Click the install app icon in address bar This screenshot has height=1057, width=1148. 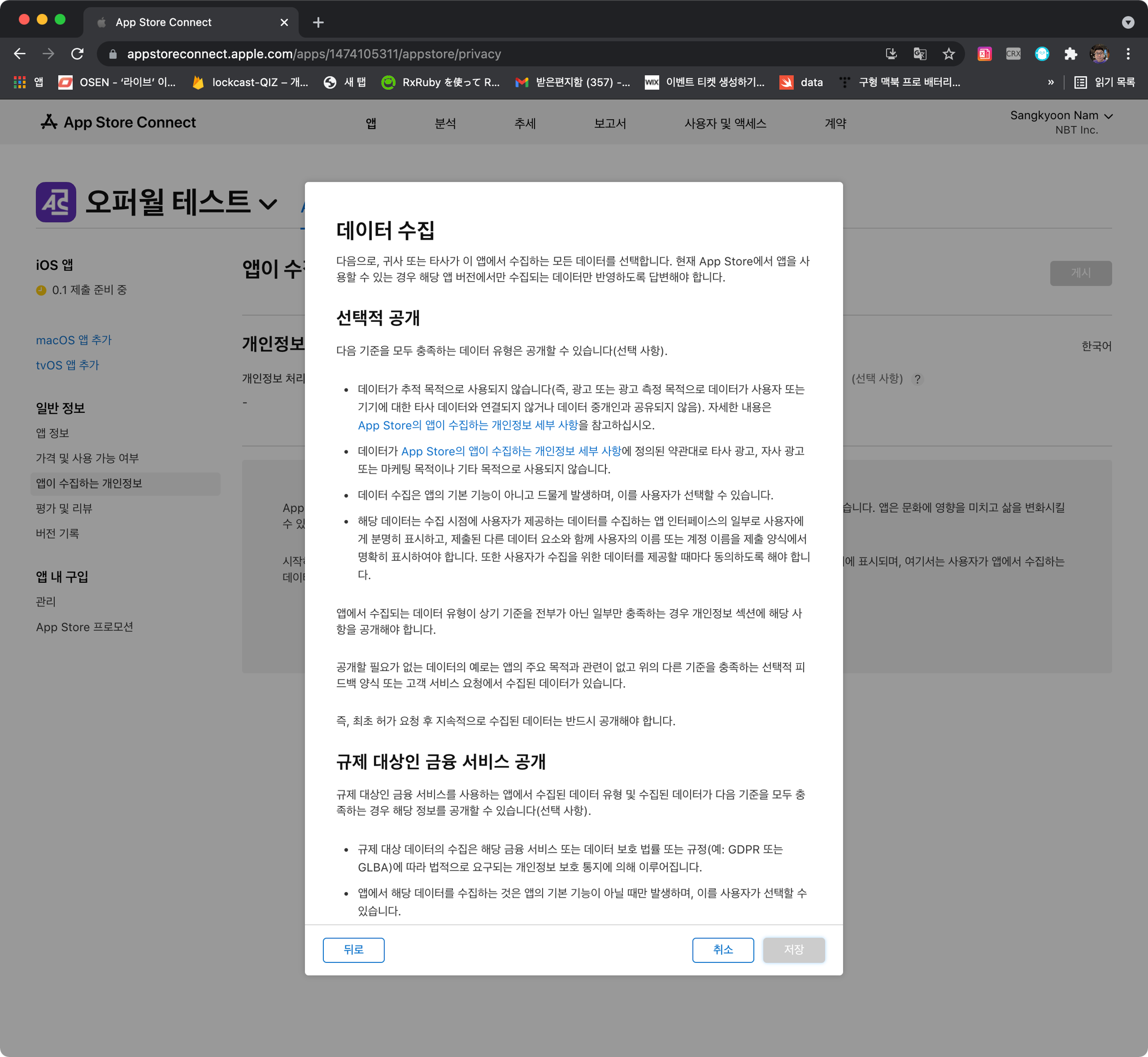(x=890, y=54)
